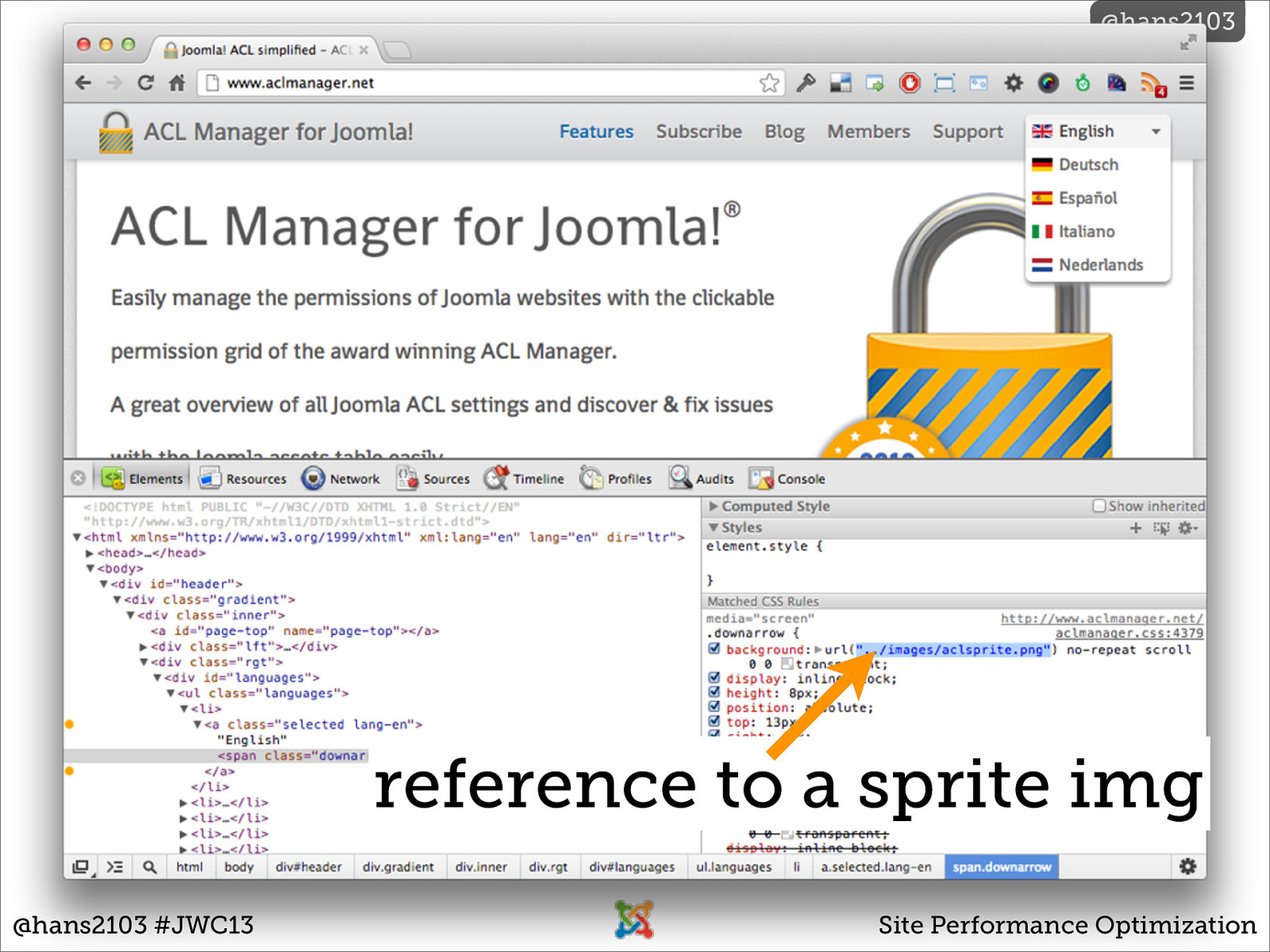The height and width of the screenshot is (952, 1270).
Task: Show the console drawer icon
Action: click(115, 867)
